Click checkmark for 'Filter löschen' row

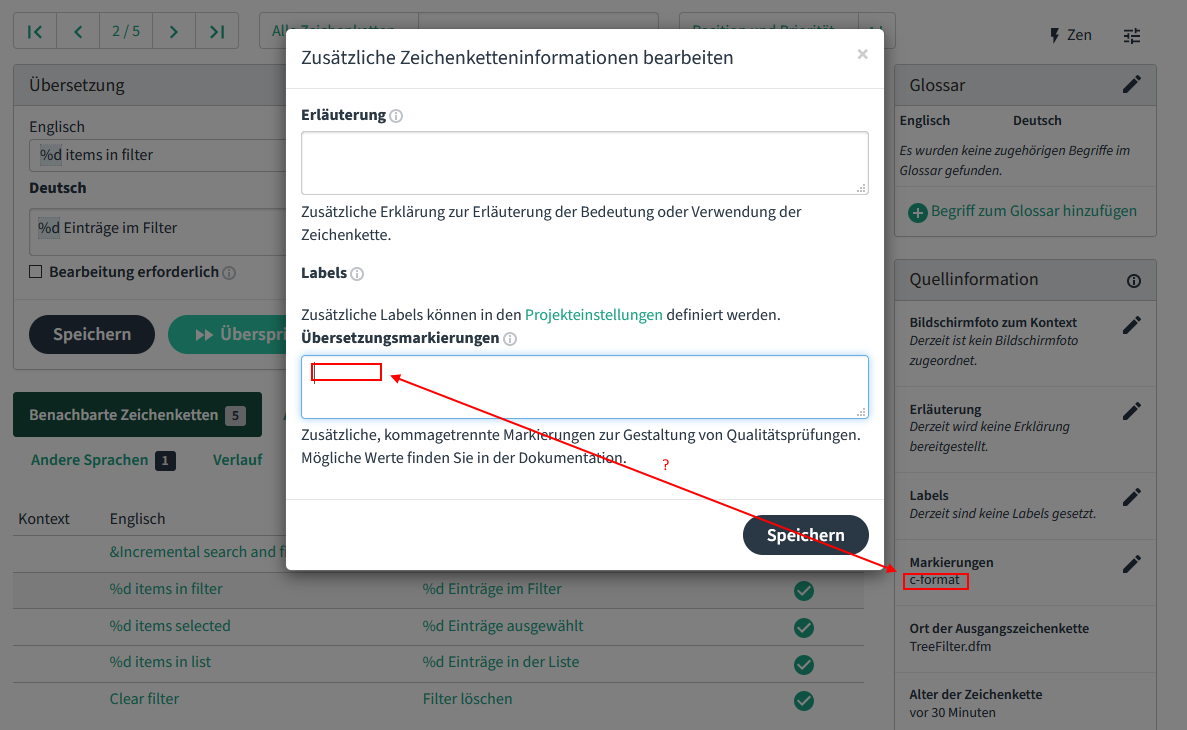coord(804,700)
